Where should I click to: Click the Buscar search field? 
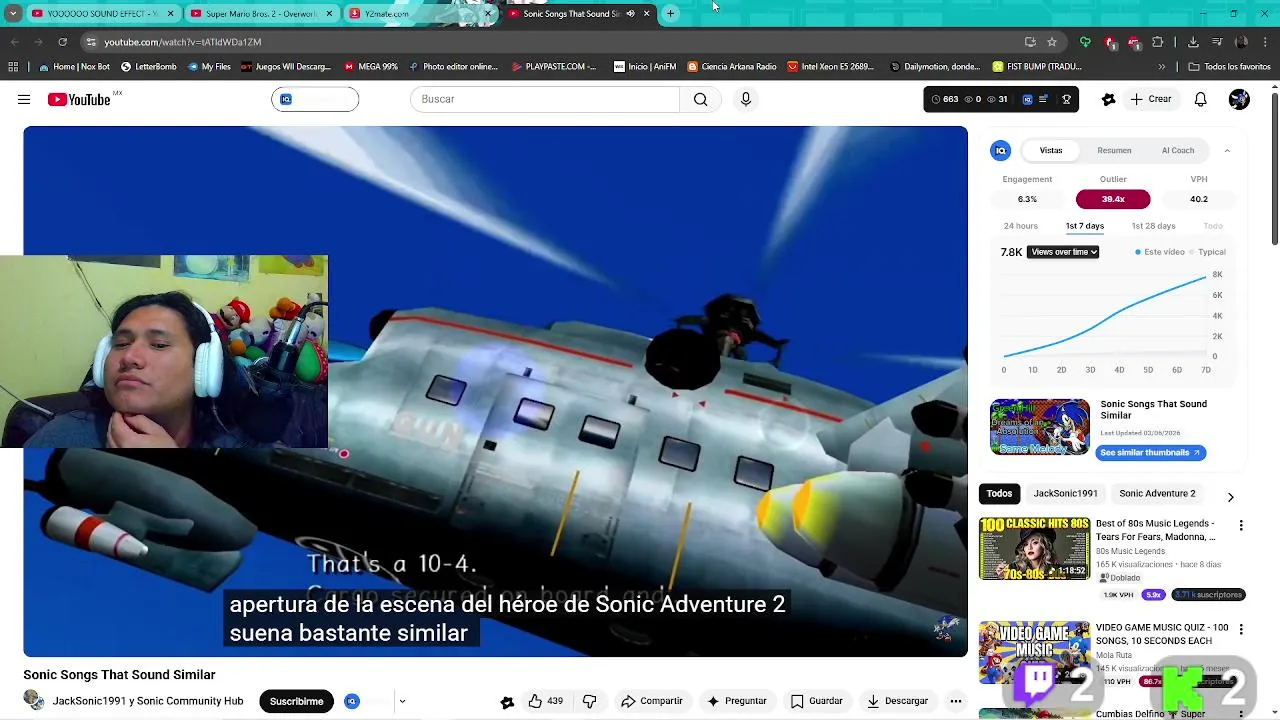(545, 99)
